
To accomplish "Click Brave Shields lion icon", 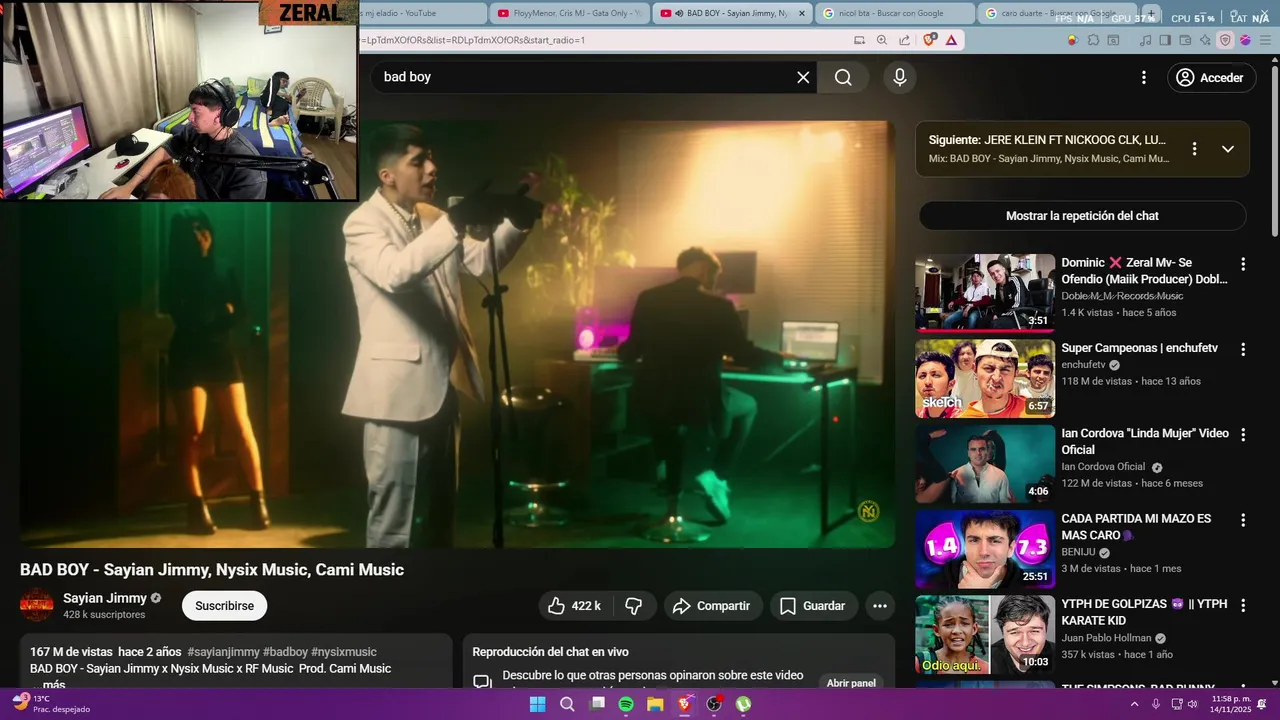I will click(x=930, y=40).
